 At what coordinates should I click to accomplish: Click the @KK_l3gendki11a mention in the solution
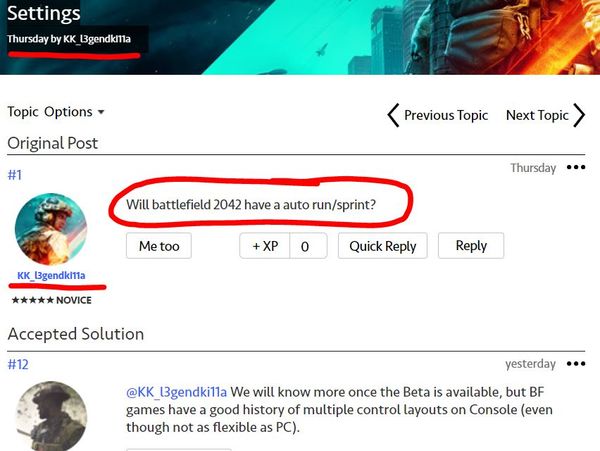coord(176,392)
